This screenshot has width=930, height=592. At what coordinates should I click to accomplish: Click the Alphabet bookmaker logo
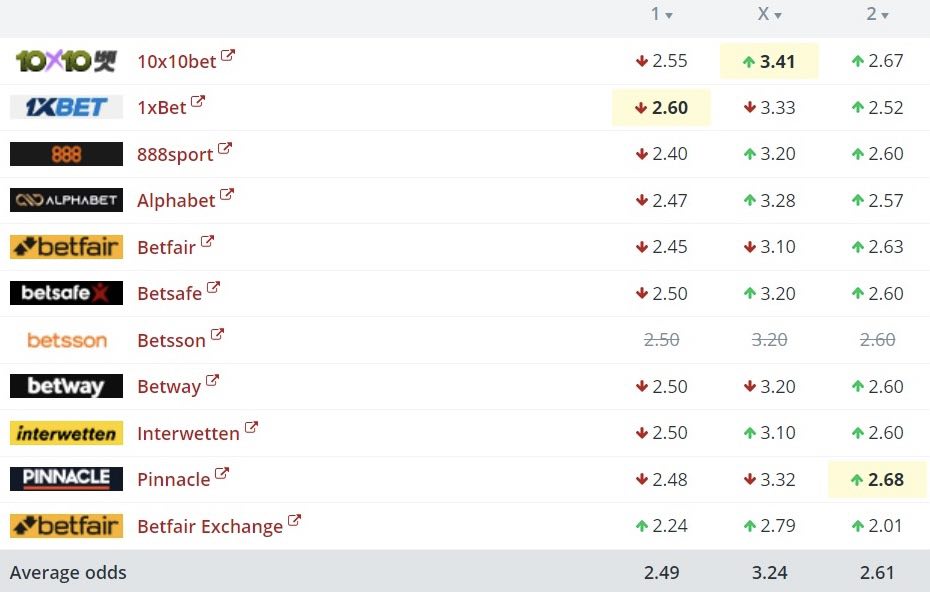(x=66, y=200)
